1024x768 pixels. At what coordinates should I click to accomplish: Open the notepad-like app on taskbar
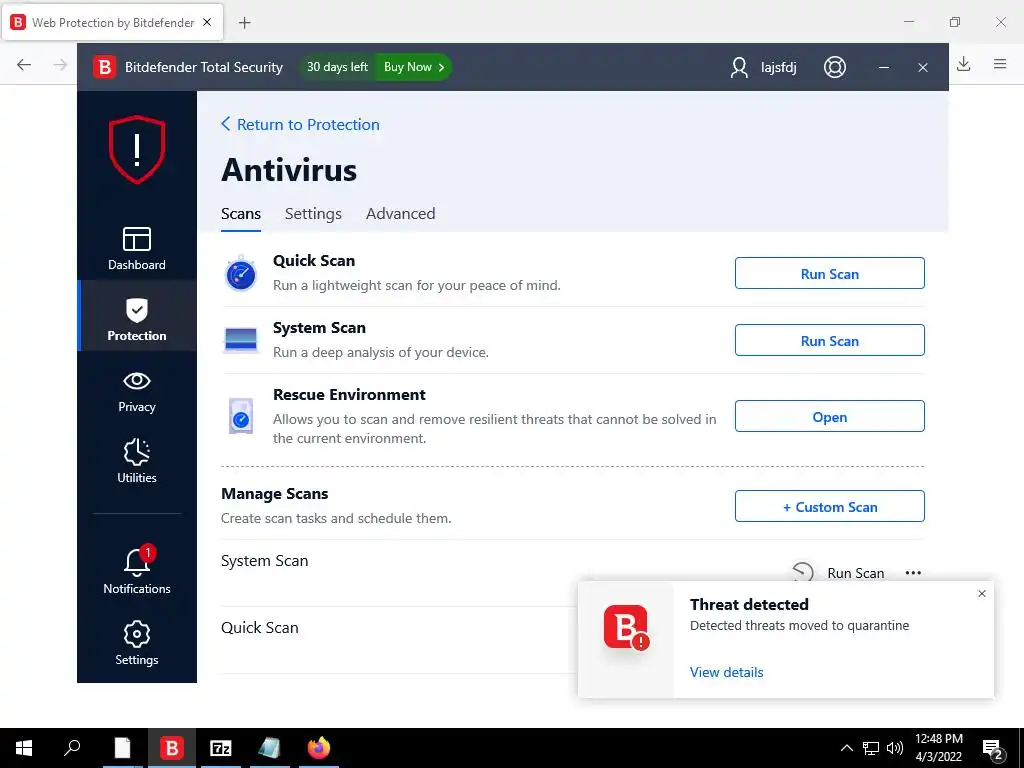coord(269,748)
